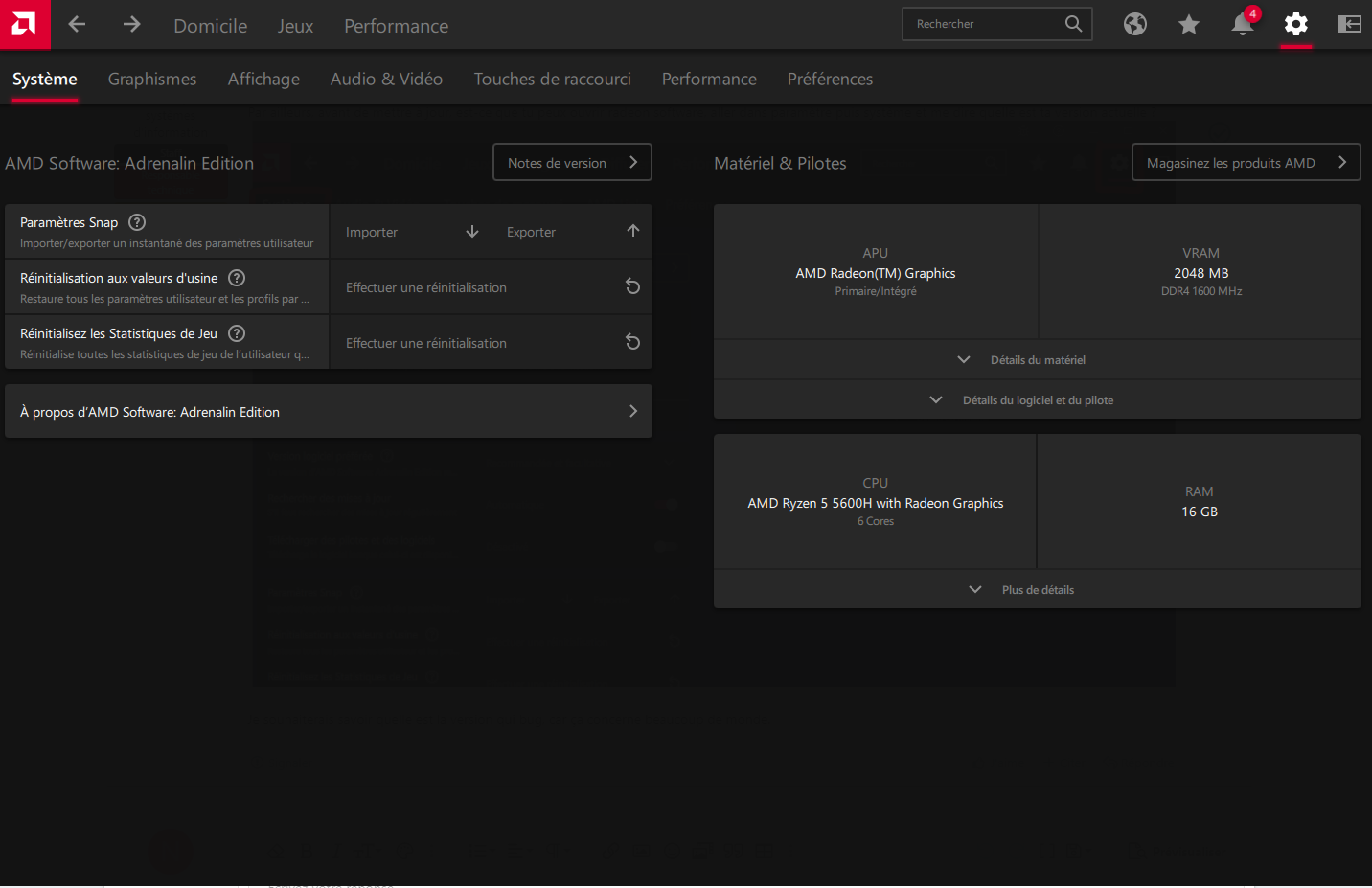
Task: Open notifications bell icon
Action: click(1243, 24)
